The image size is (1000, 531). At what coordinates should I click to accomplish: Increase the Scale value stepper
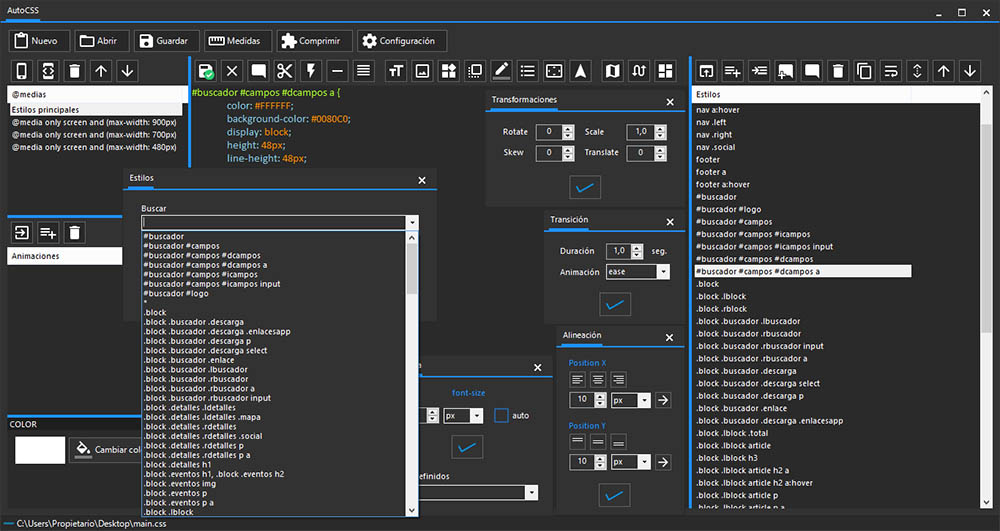(x=660, y=129)
